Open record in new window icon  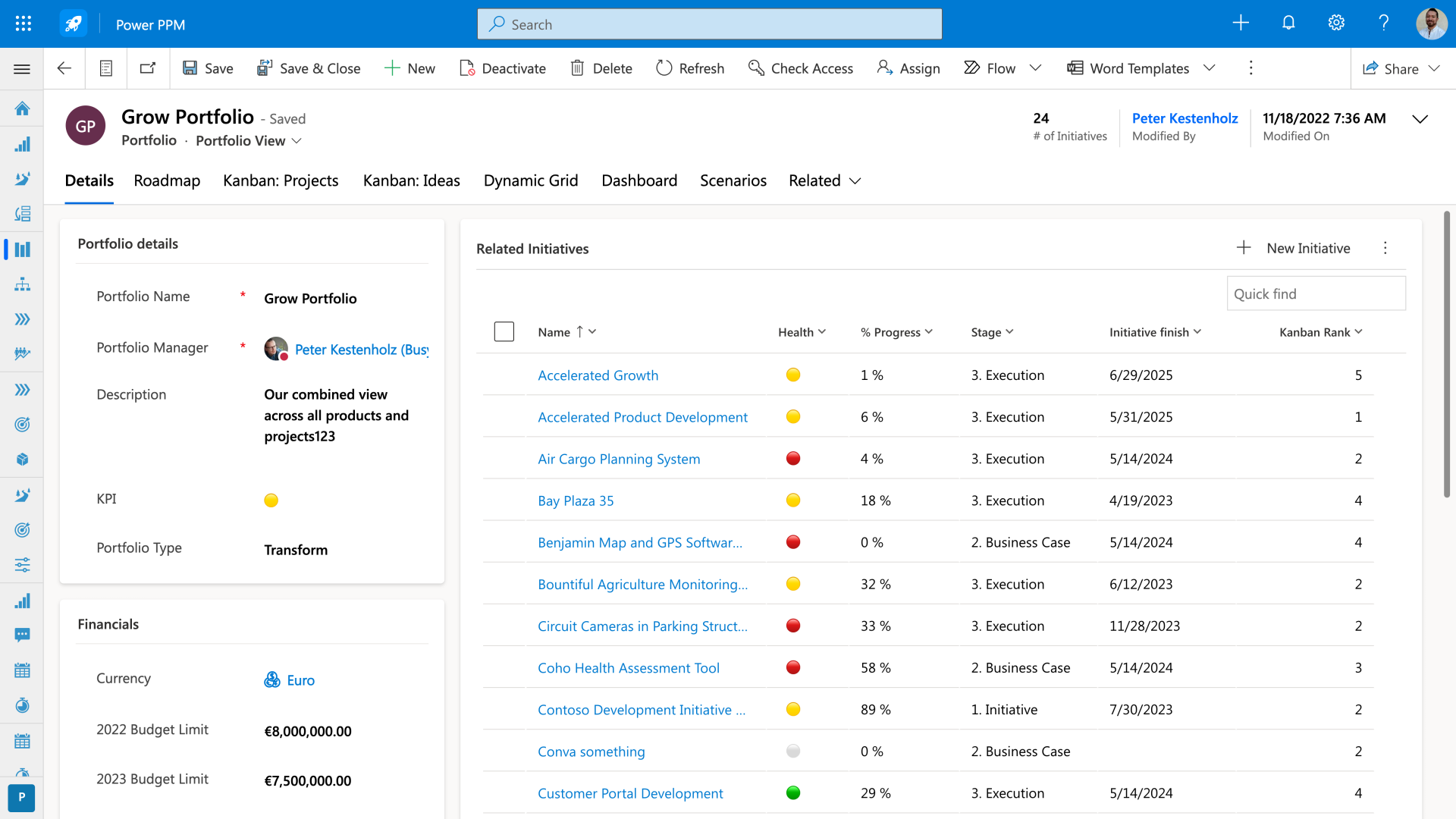click(x=148, y=68)
